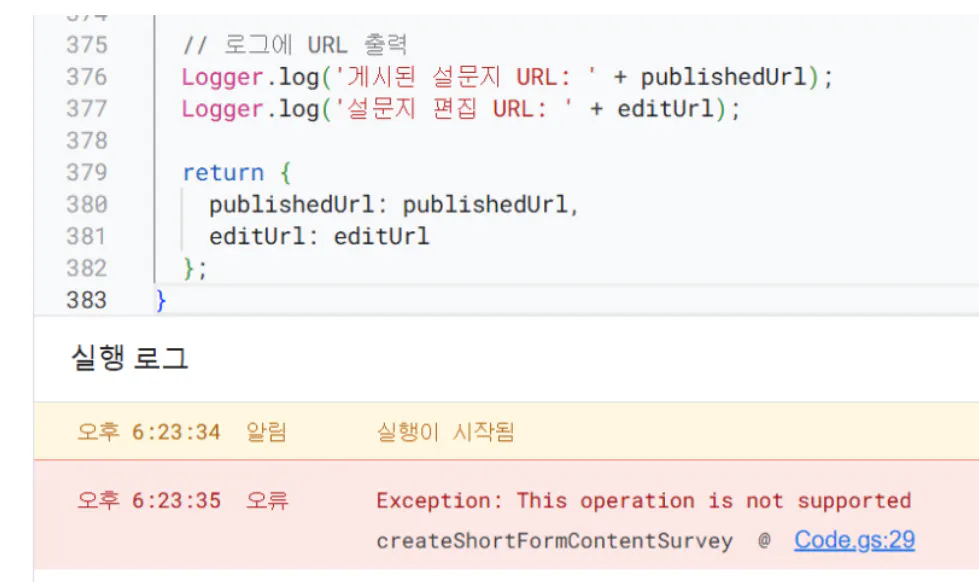The width and height of the screenshot is (979, 582).
Task: Click the 'publishedUrl: publishedUrl,' property line
Action: (x=394, y=205)
